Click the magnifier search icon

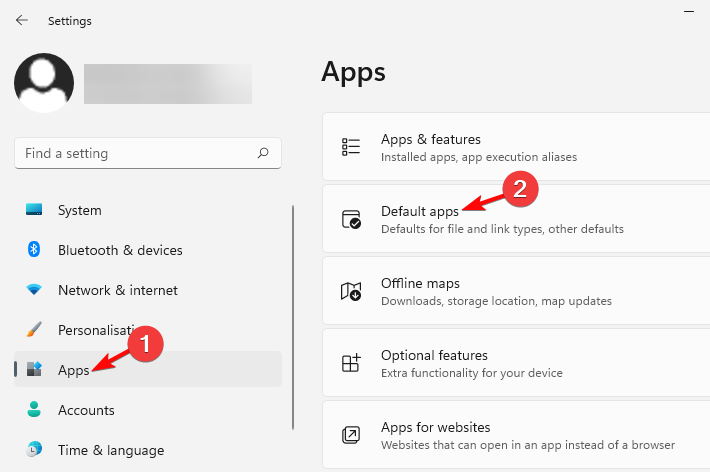[263, 153]
